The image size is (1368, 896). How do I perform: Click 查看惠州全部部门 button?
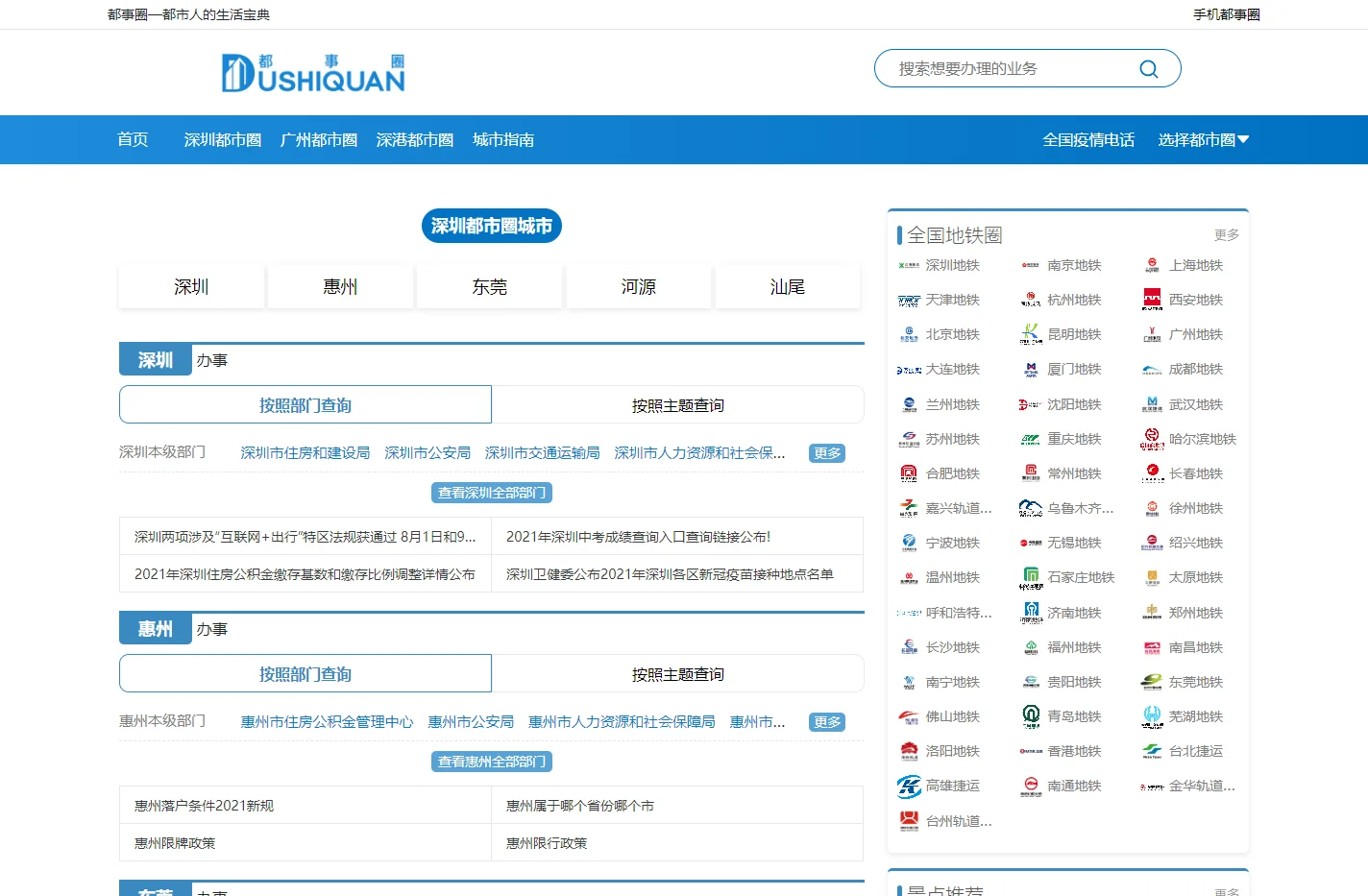[492, 762]
